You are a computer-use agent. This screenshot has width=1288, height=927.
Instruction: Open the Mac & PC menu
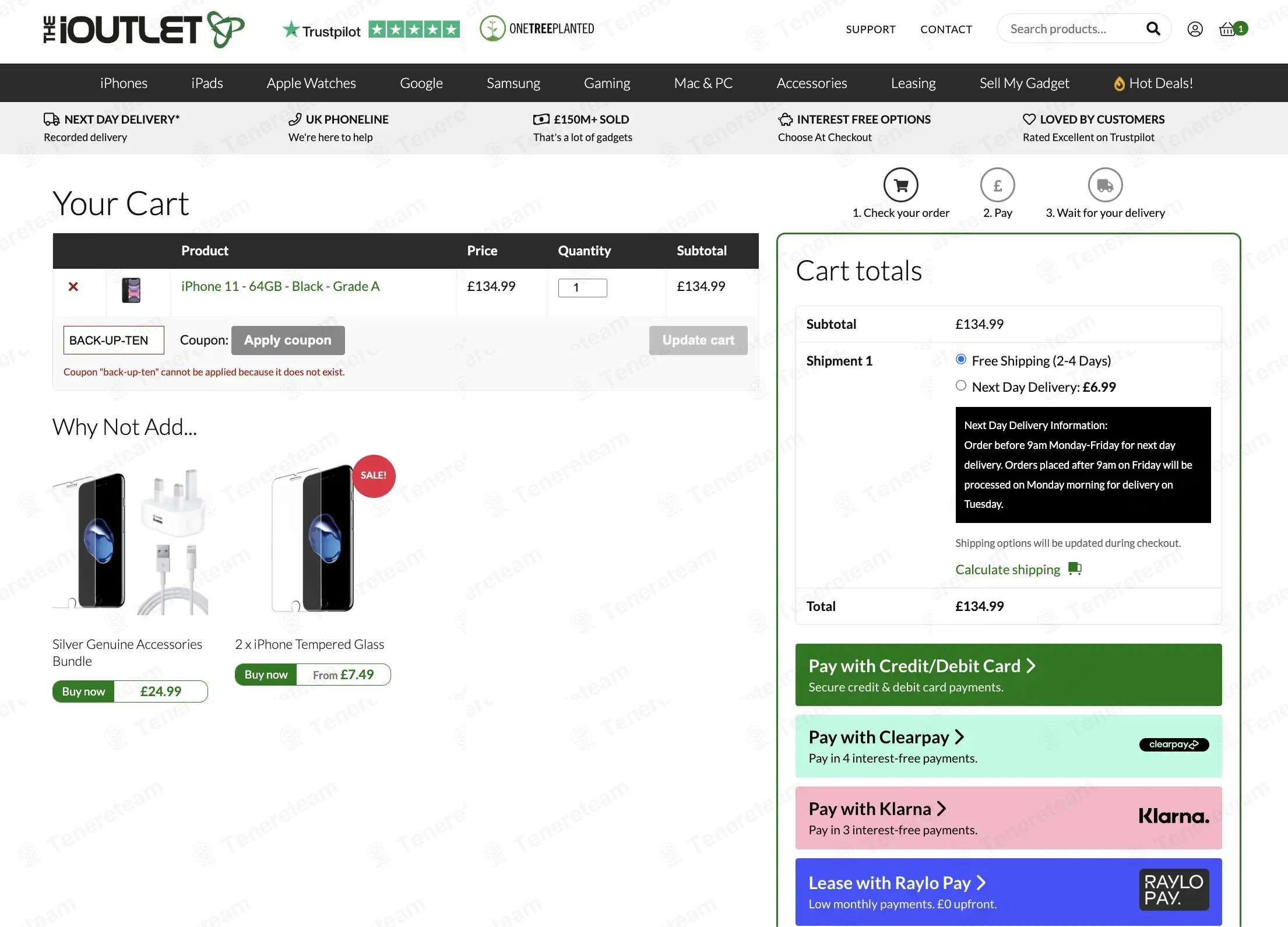coord(703,83)
